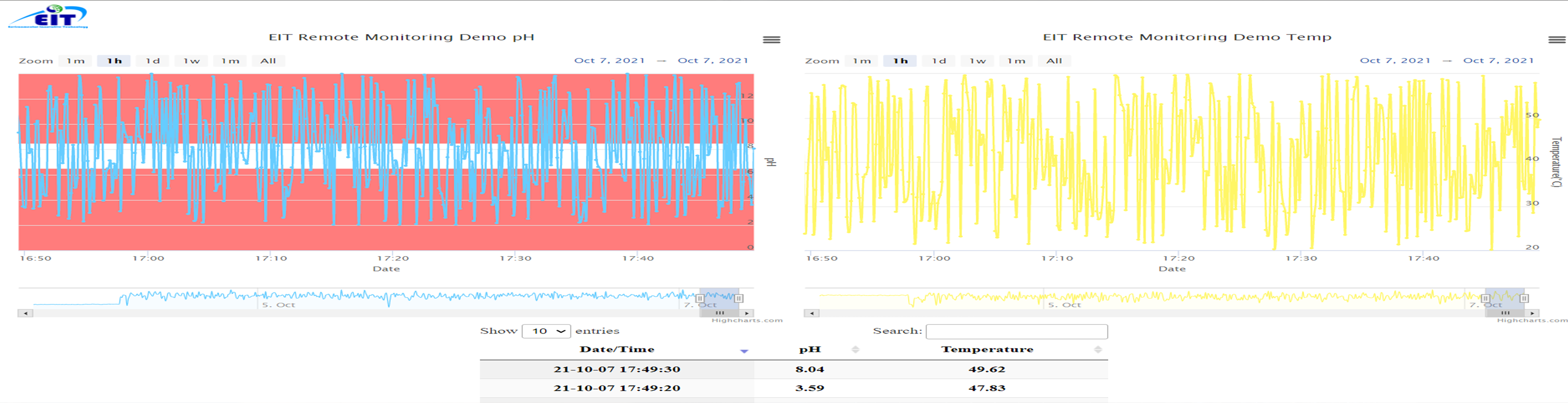This screenshot has height=403, width=1568.
Task: Click right scroll arrow under Temp navigator
Action: [1532, 313]
